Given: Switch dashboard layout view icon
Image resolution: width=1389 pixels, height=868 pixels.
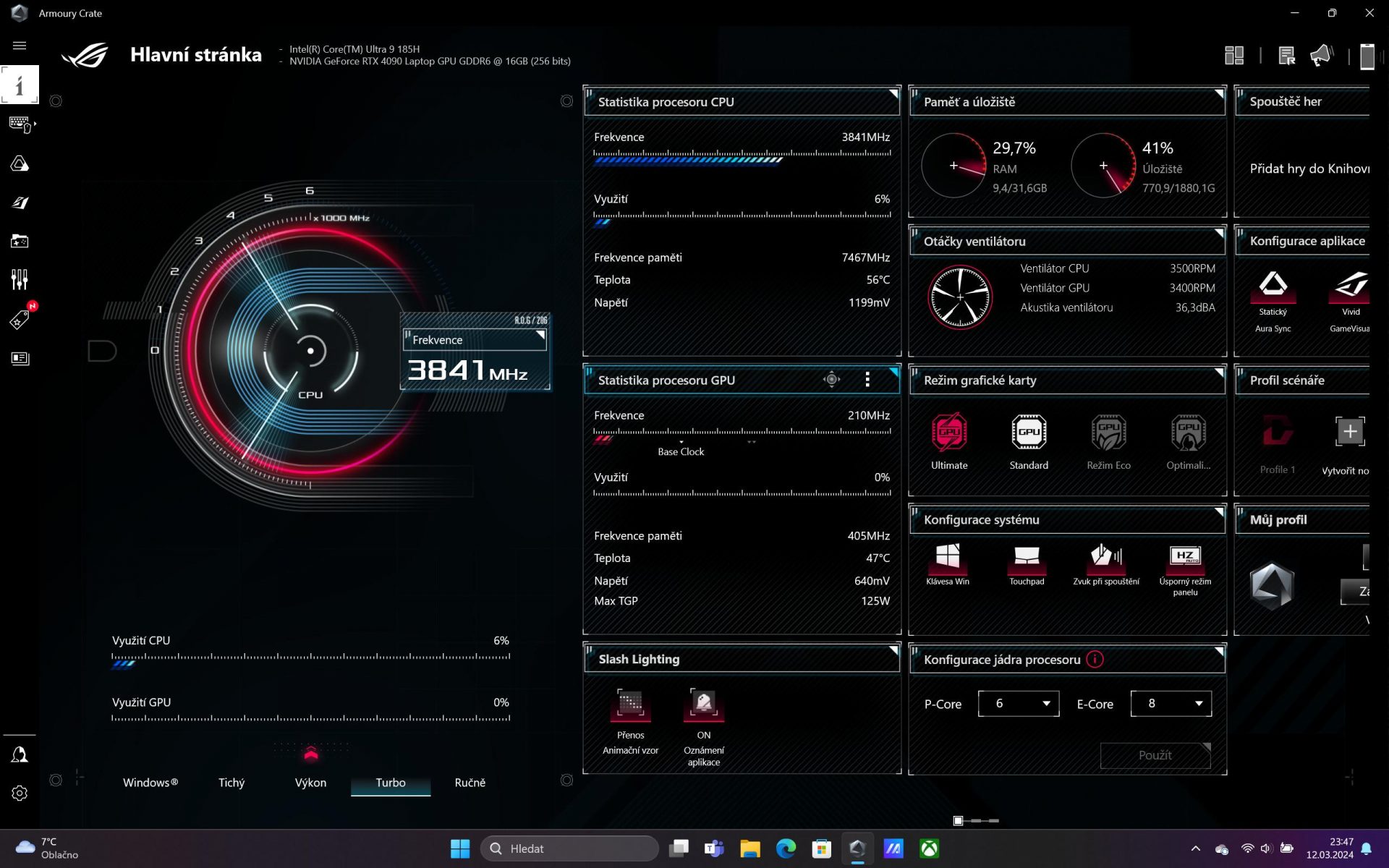Looking at the screenshot, I should pos(1234,56).
